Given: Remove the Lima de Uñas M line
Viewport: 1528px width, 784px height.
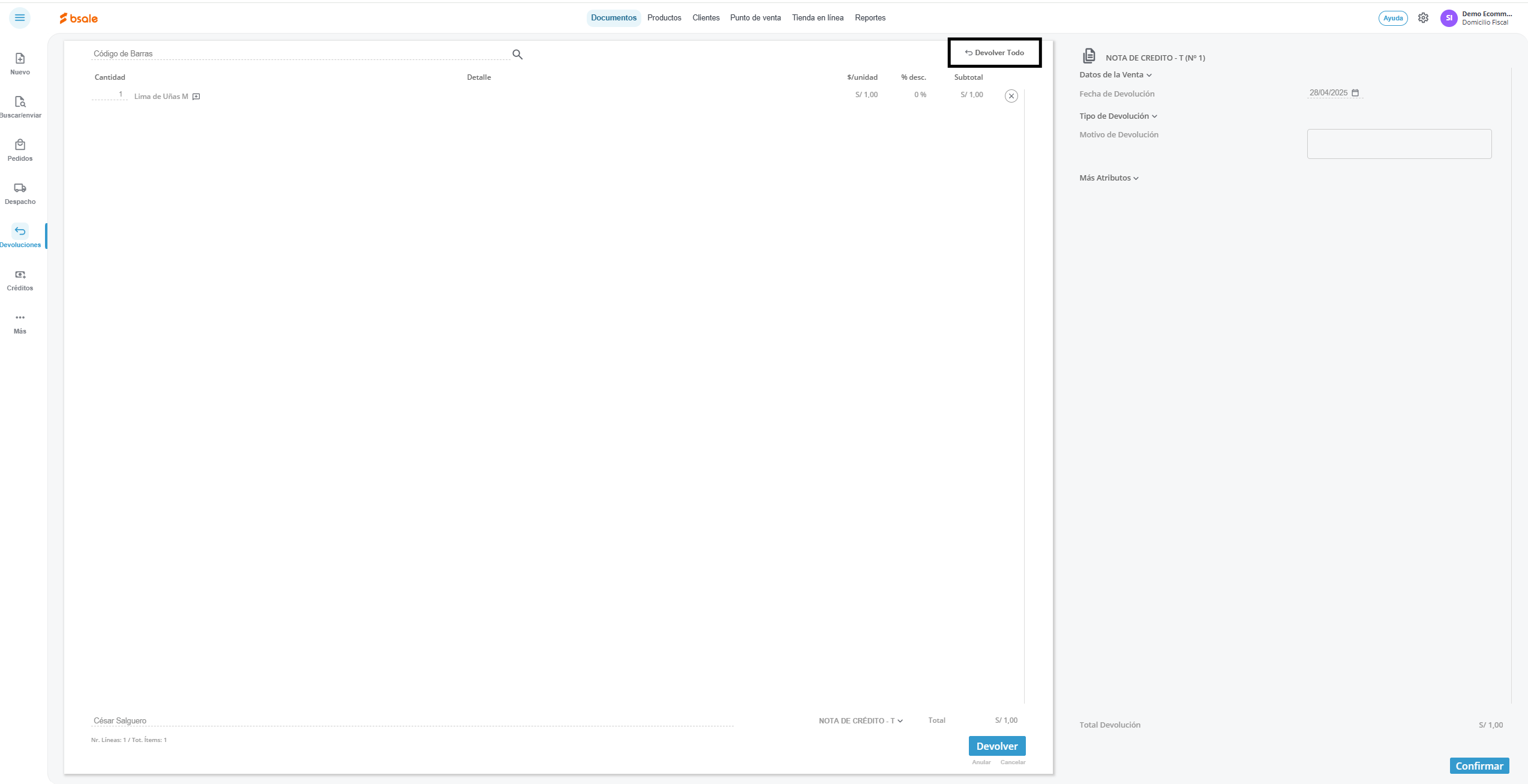Looking at the screenshot, I should [x=1011, y=96].
